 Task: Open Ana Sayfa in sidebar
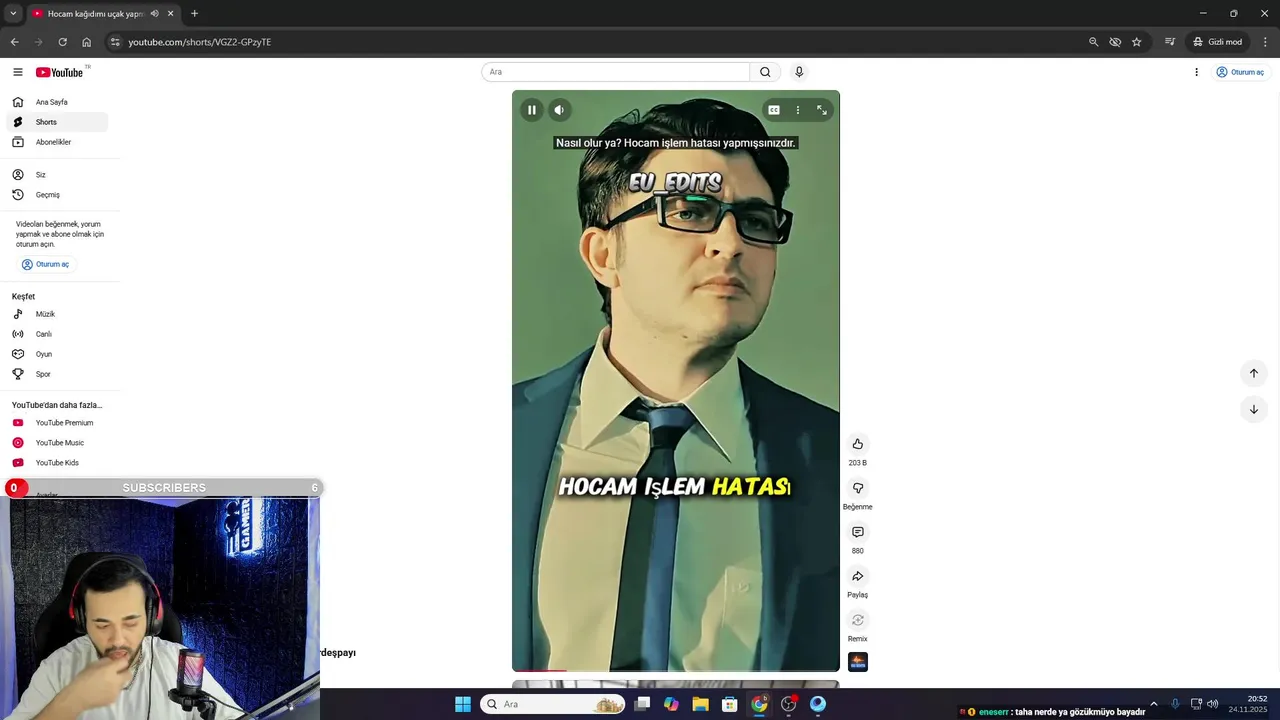click(x=57, y=102)
